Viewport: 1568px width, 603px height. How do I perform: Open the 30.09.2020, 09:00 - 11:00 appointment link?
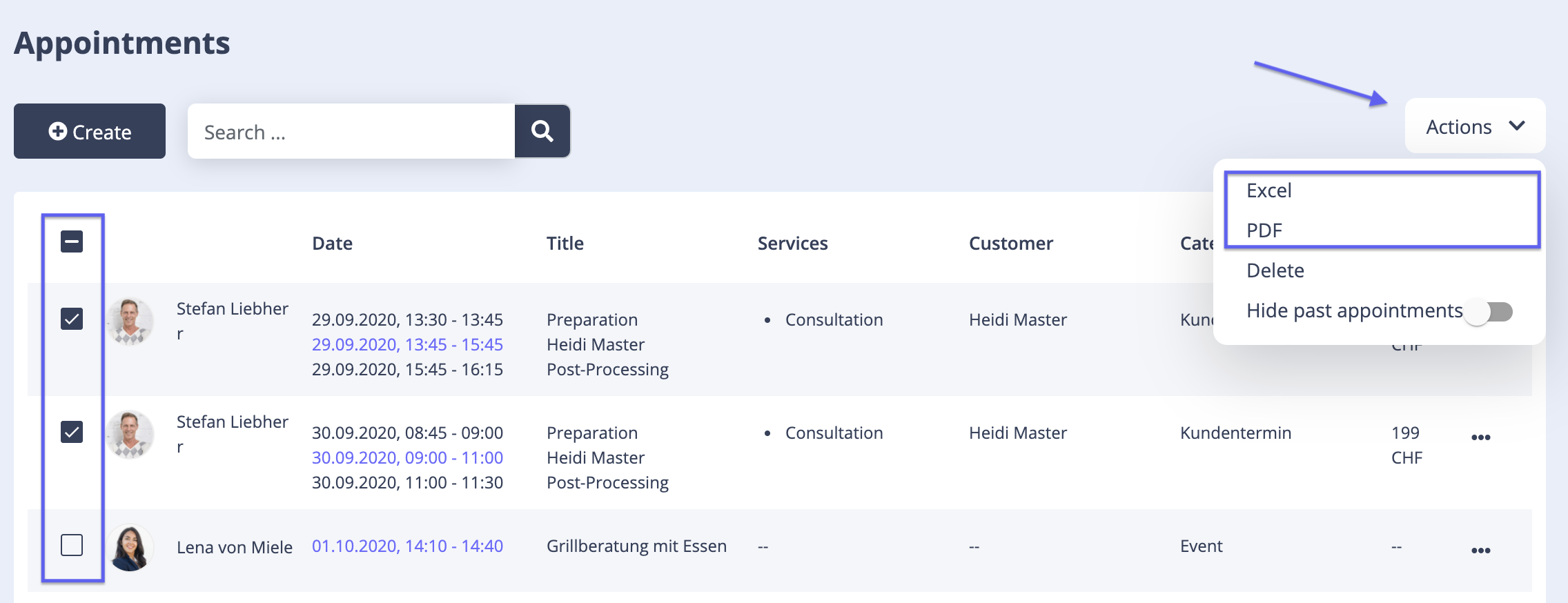pos(407,457)
